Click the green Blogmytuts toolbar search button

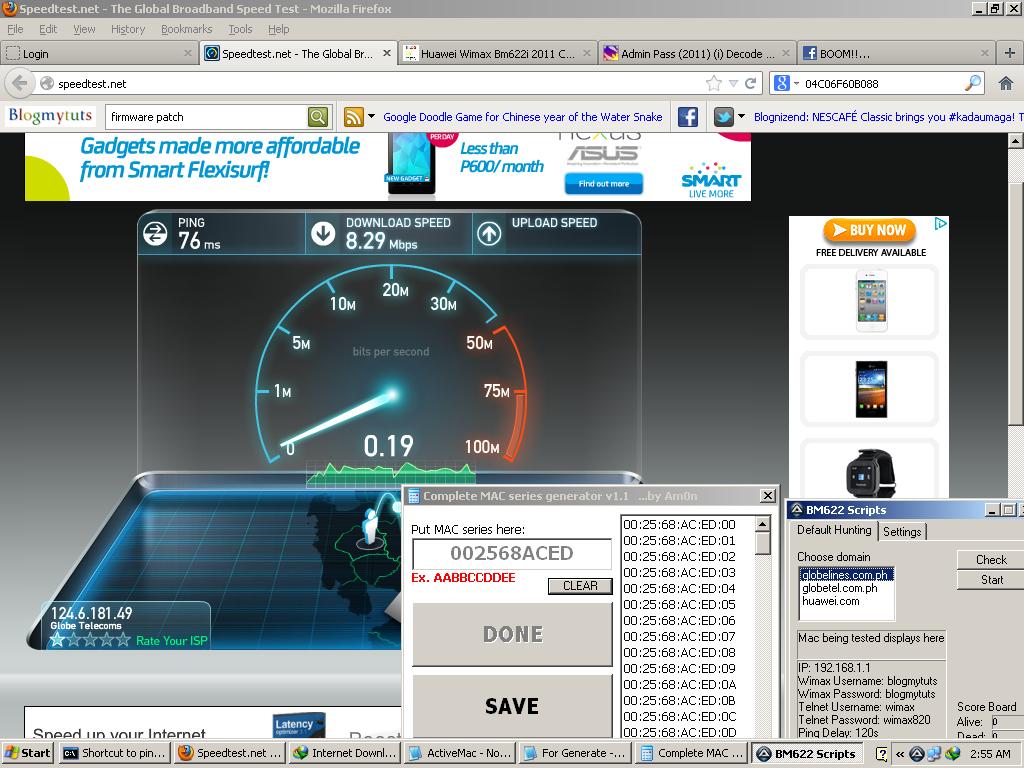pos(317,117)
